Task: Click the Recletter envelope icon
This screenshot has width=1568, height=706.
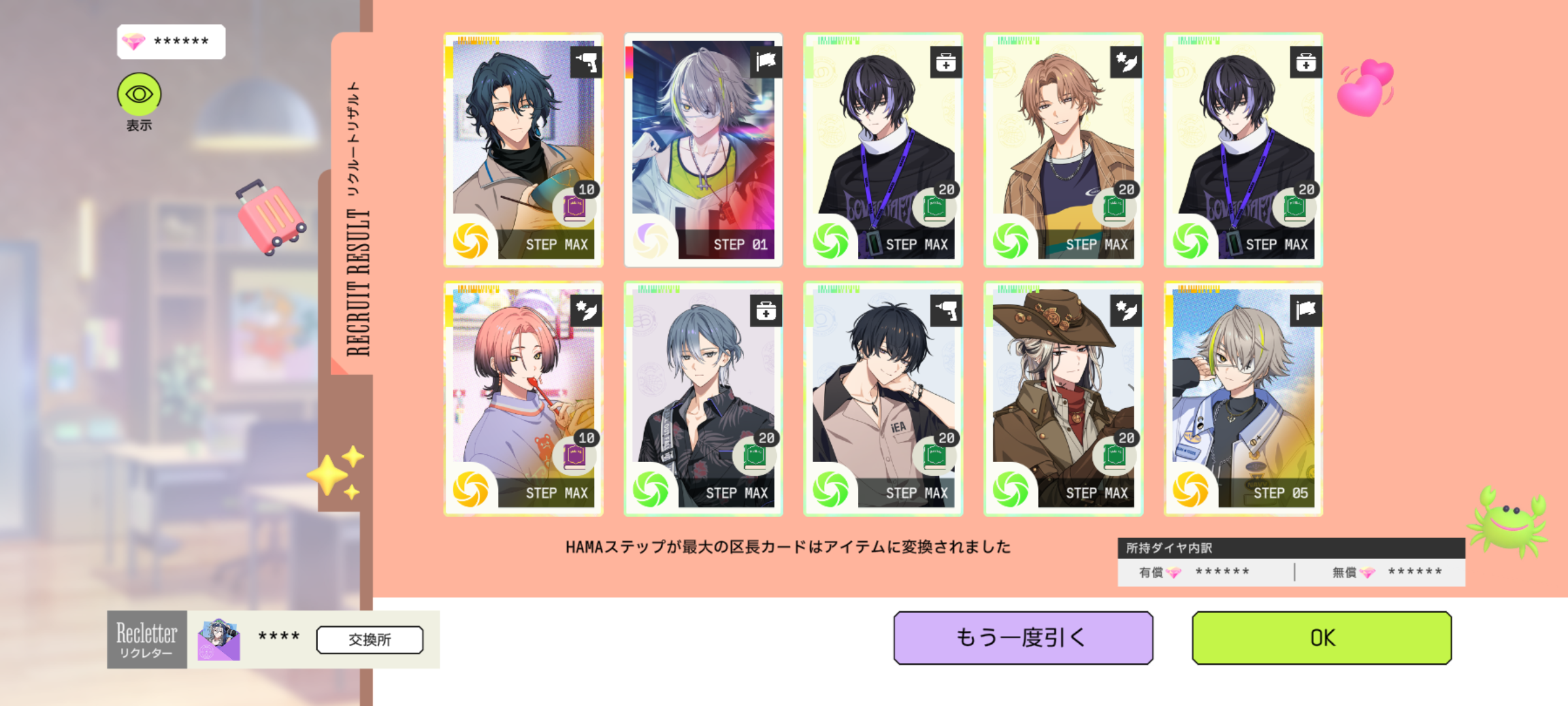Action: 218,640
